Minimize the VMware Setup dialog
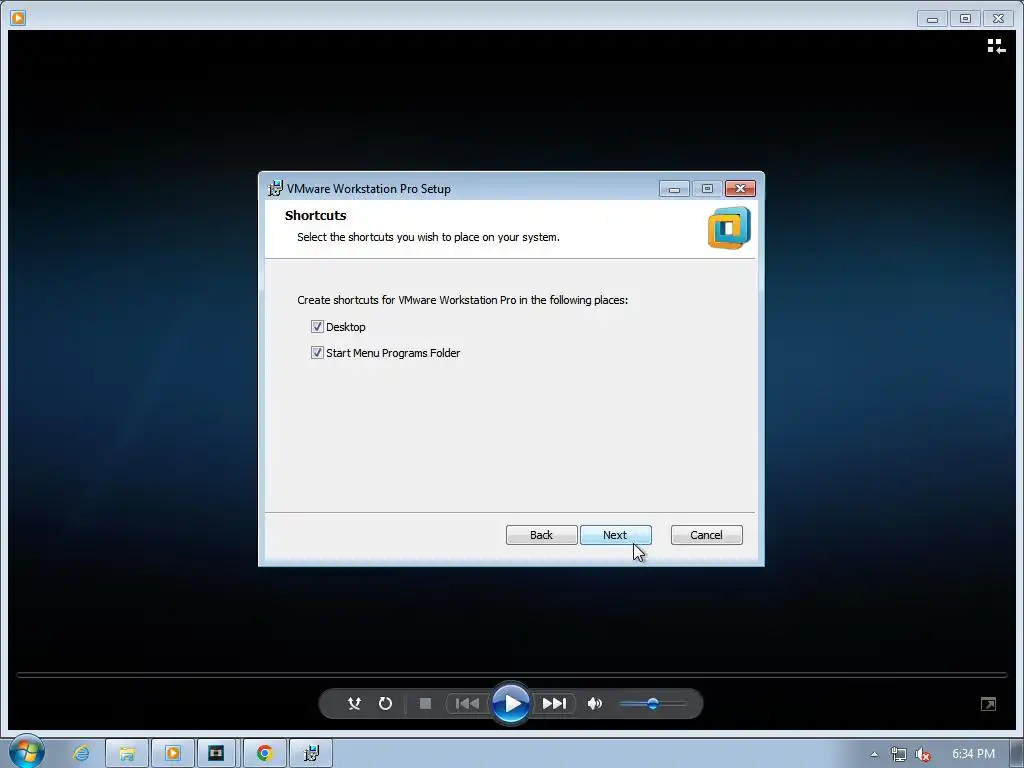This screenshot has width=1024, height=768. (675, 189)
